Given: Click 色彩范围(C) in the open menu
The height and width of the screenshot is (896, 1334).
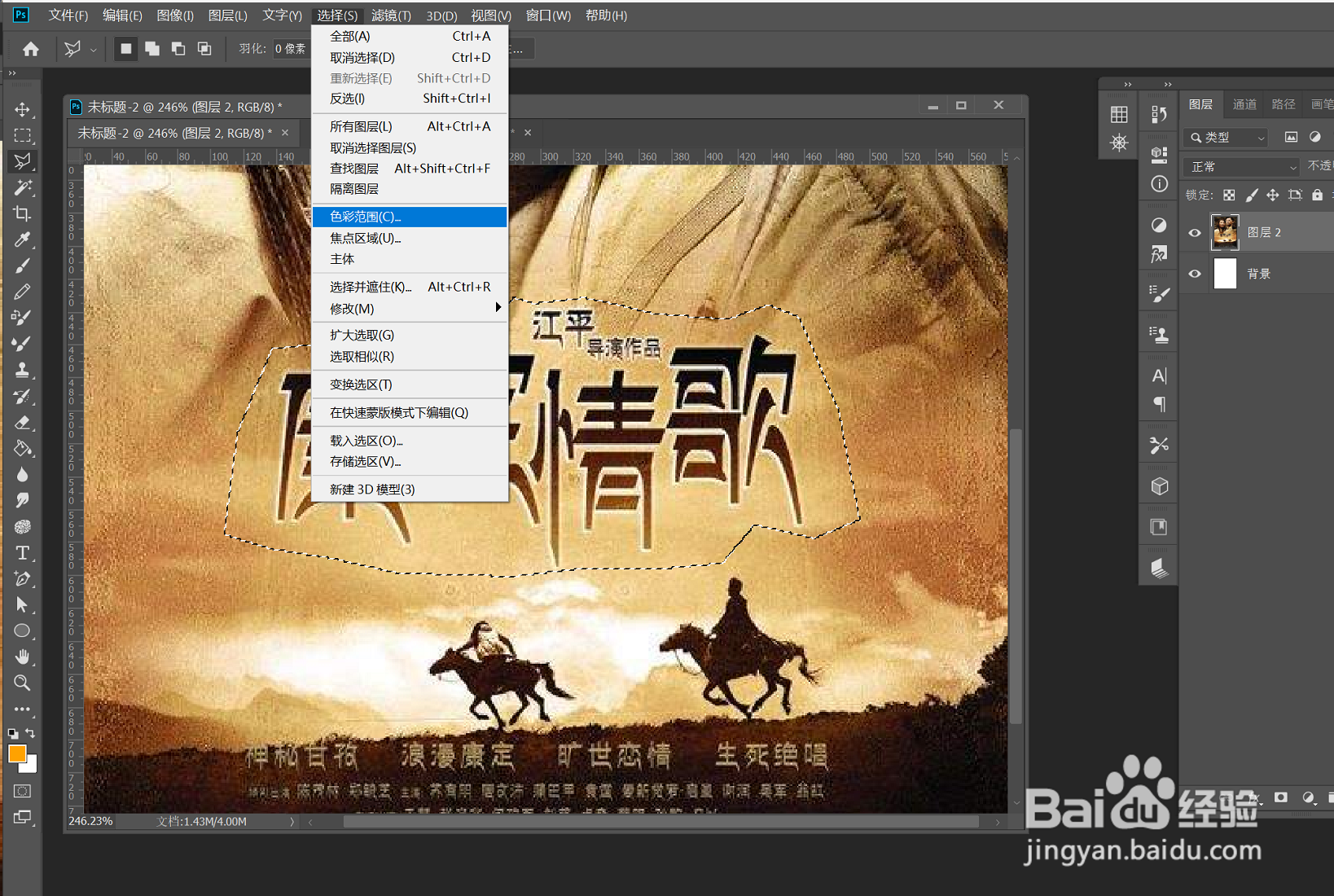Looking at the screenshot, I should tap(365, 217).
